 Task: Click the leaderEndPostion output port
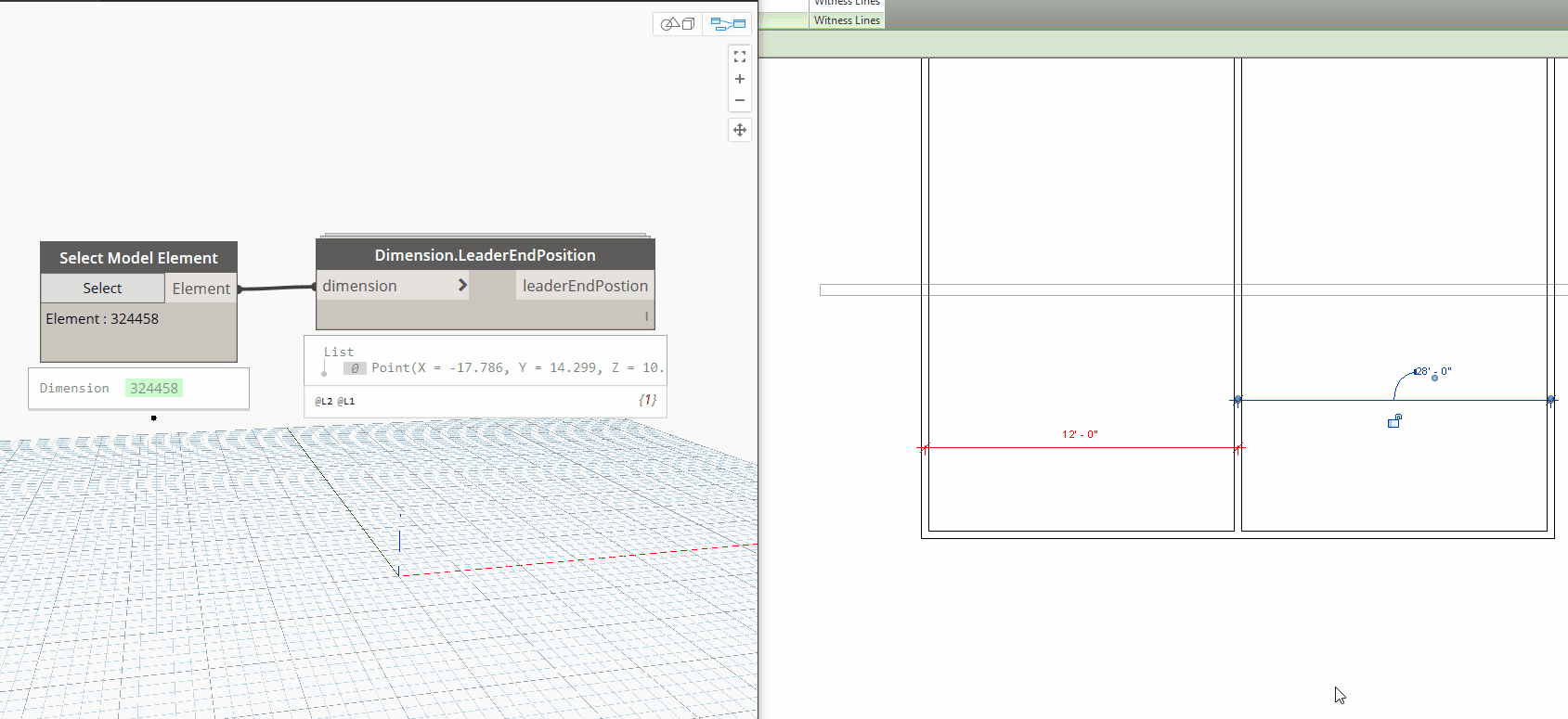585,286
